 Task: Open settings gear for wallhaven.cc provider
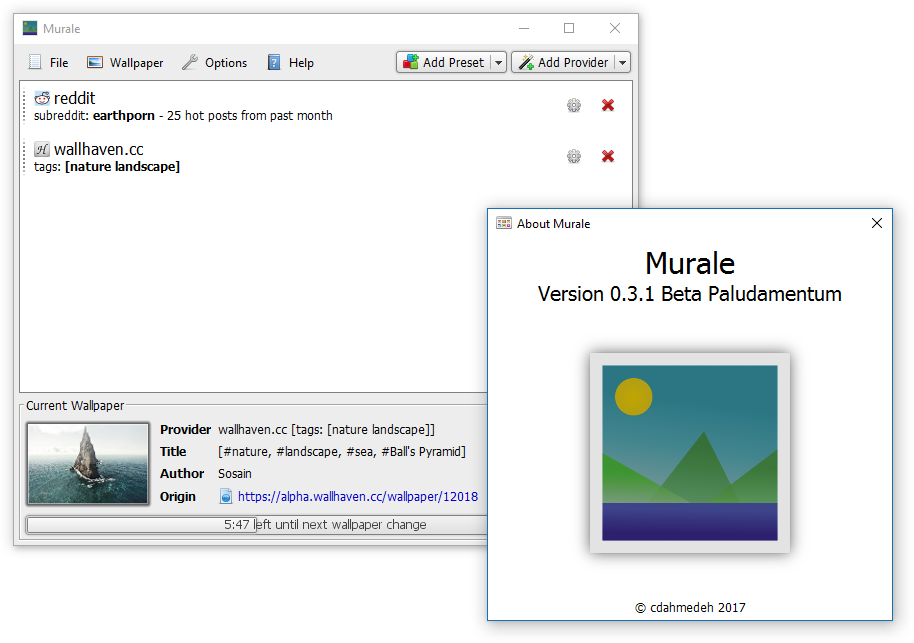tap(574, 156)
